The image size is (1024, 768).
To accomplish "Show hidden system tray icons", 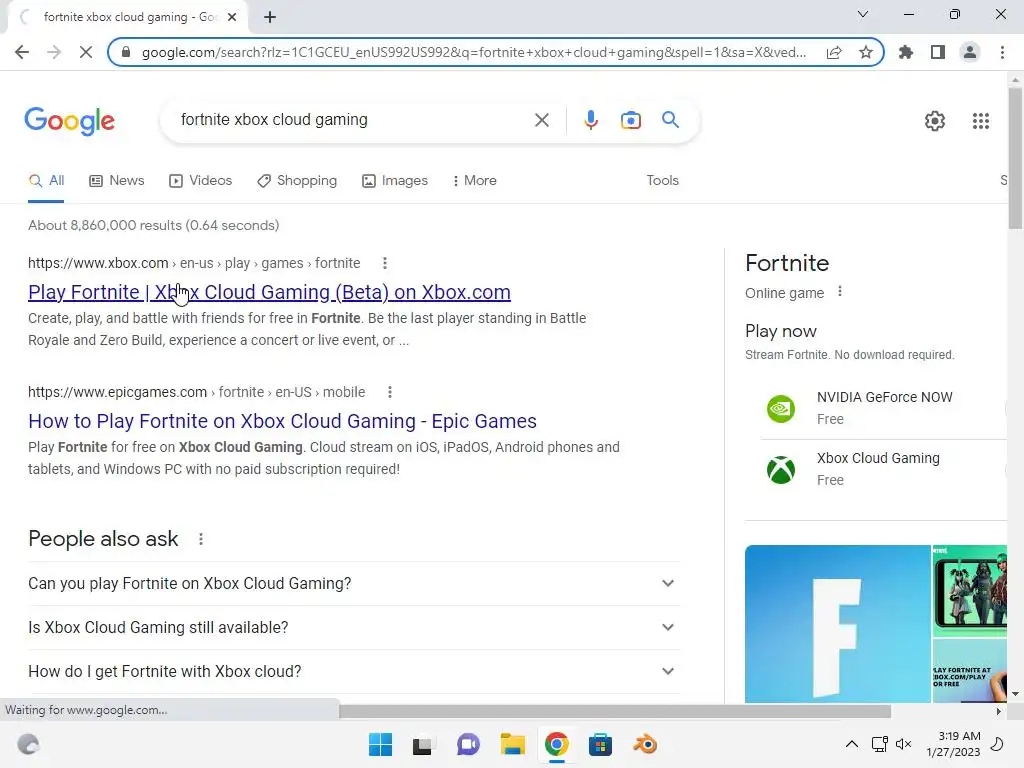I will pos(852,744).
